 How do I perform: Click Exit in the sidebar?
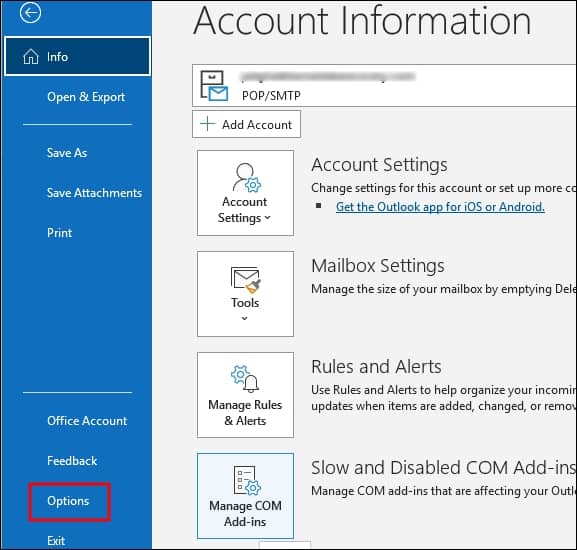click(56, 541)
